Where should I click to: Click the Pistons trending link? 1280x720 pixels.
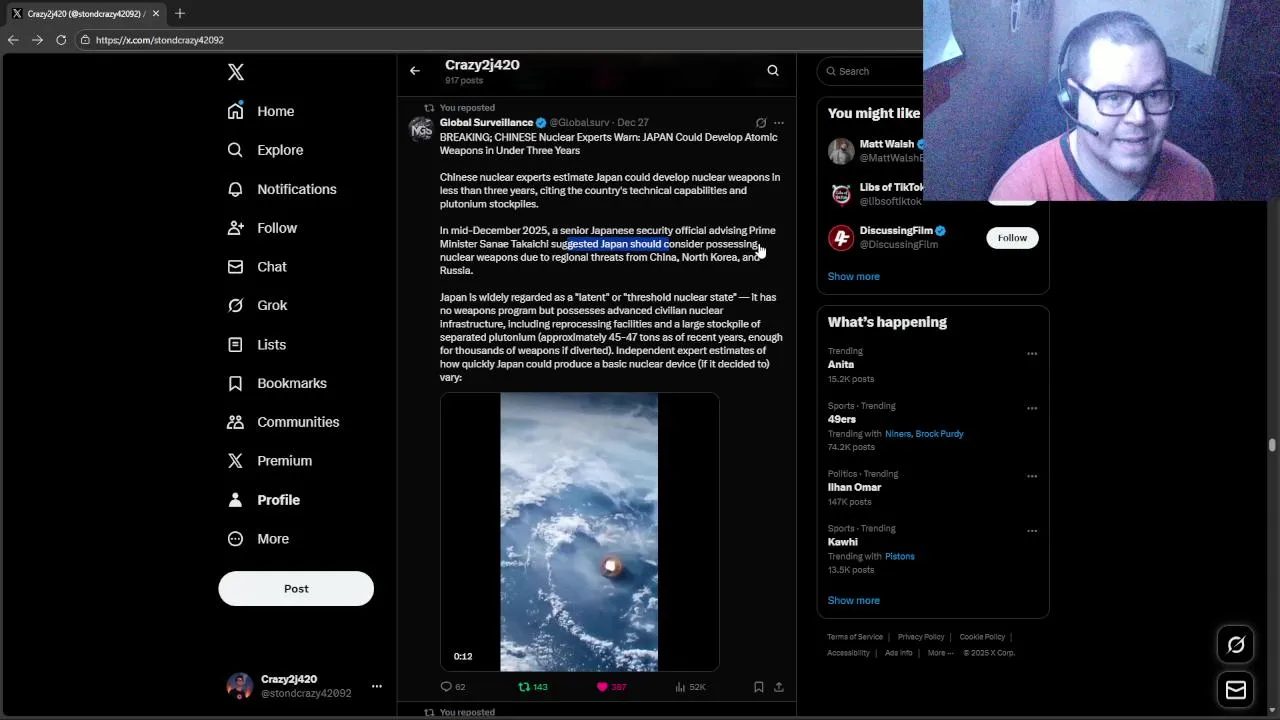pyautogui.click(x=899, y=557)
